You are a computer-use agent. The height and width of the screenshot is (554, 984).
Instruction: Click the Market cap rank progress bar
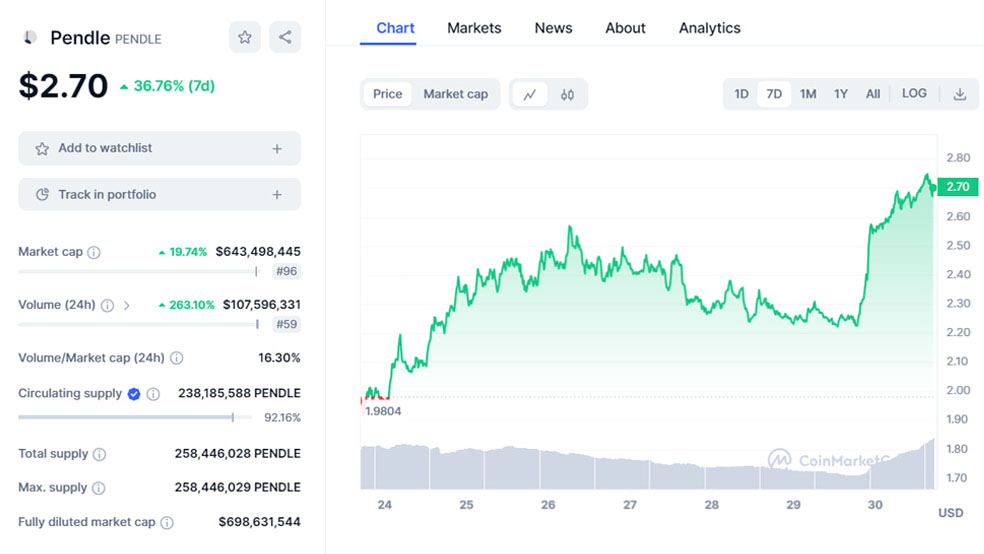138,272
